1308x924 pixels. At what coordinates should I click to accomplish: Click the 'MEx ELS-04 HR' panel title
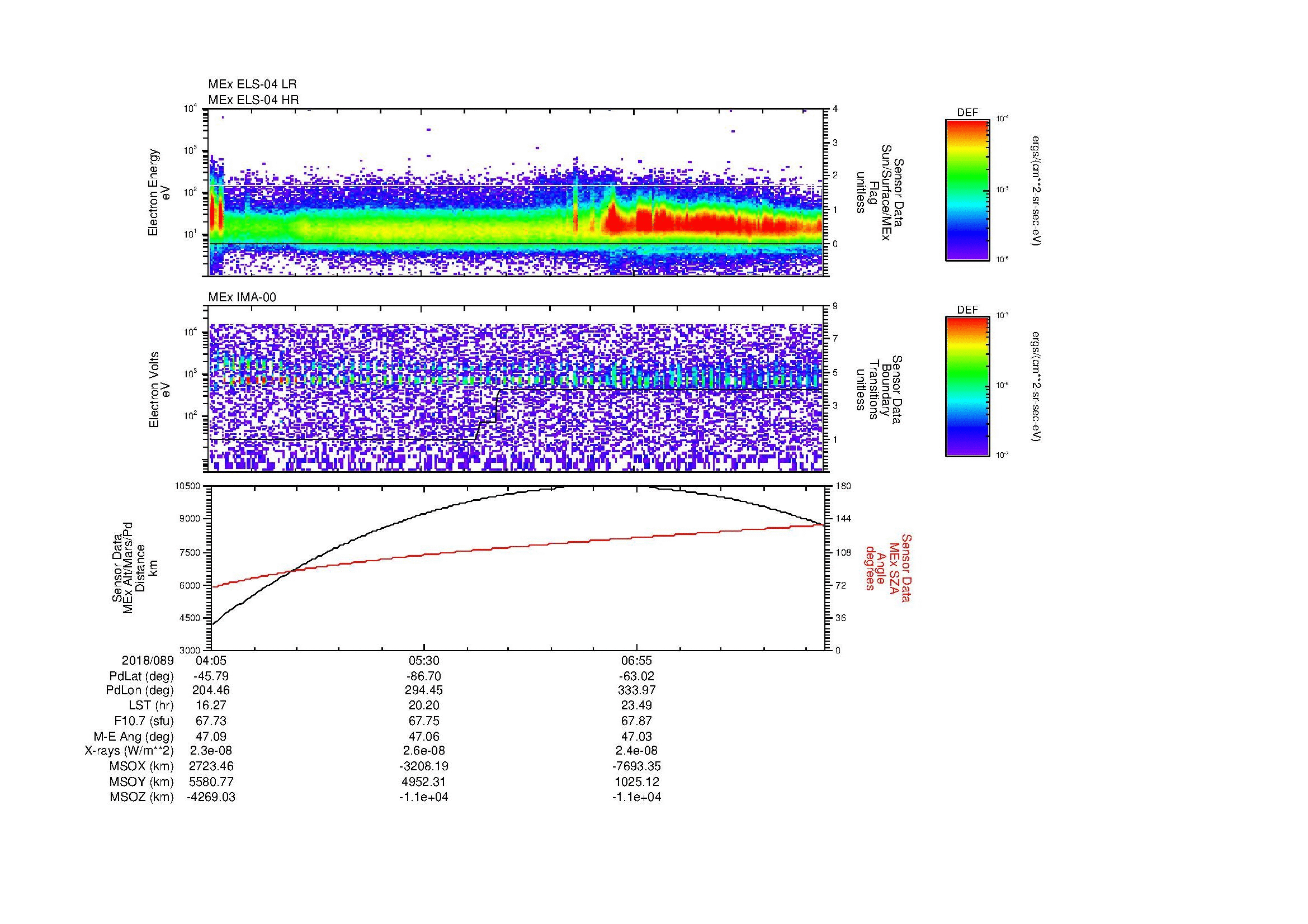(253, 99)
